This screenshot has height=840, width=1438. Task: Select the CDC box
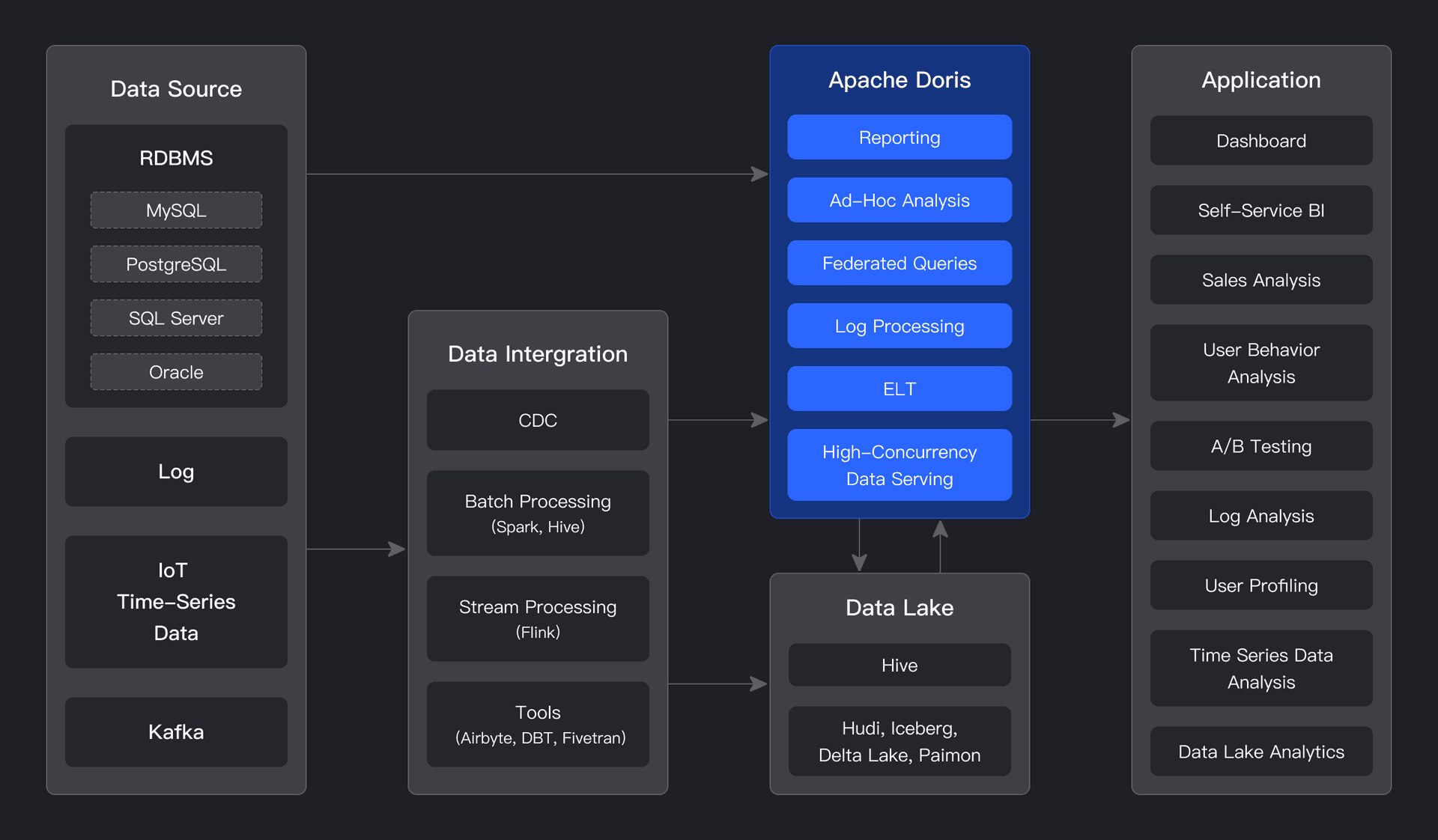pyautogui.click(x=538, y=420)
